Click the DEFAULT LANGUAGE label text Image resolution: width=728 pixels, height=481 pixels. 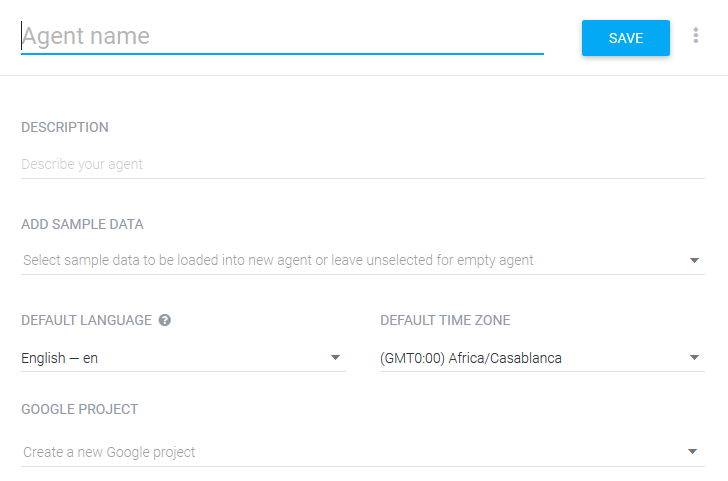[x=86, y=320]
